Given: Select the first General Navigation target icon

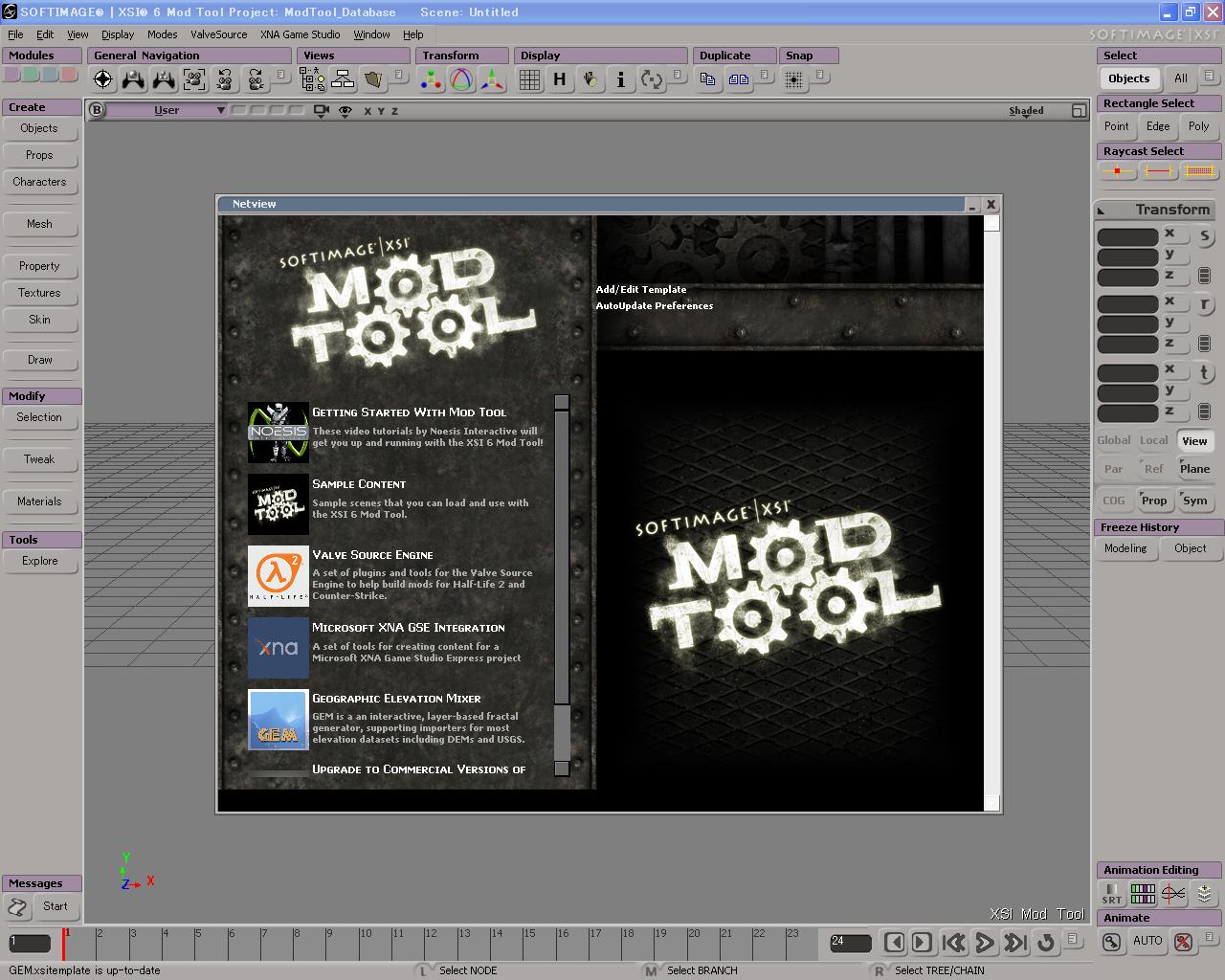Looking at the screenshot, I should coord(102,80).
